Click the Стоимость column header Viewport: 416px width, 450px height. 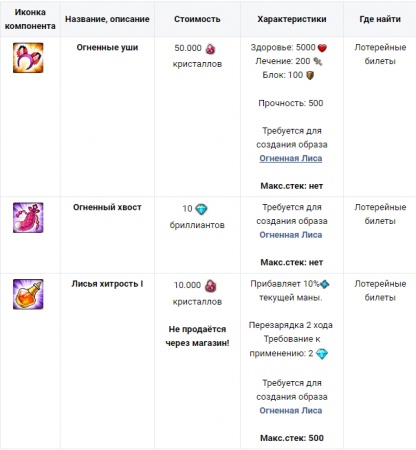(197, 19)
